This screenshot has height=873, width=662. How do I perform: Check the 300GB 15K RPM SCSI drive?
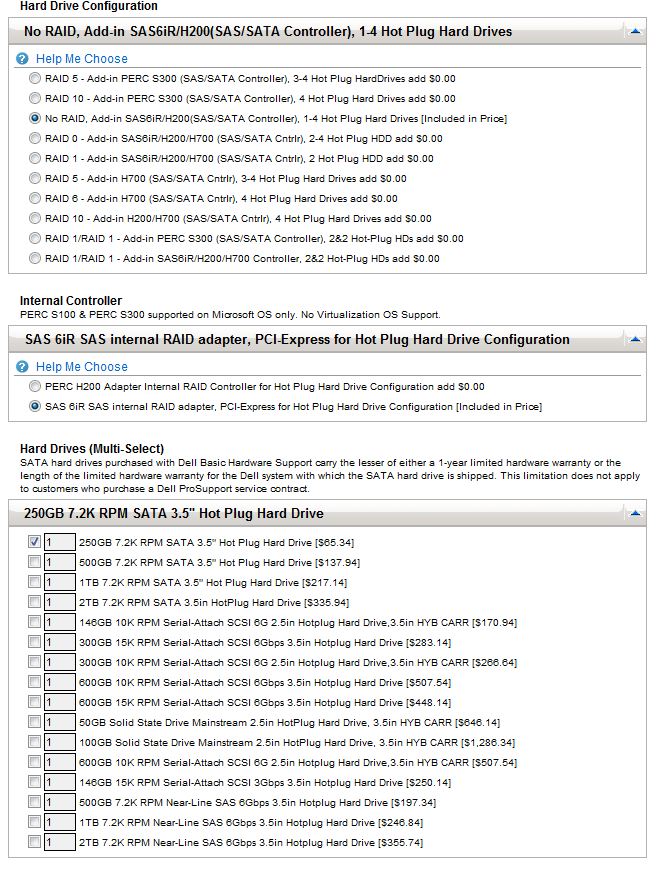35,642
